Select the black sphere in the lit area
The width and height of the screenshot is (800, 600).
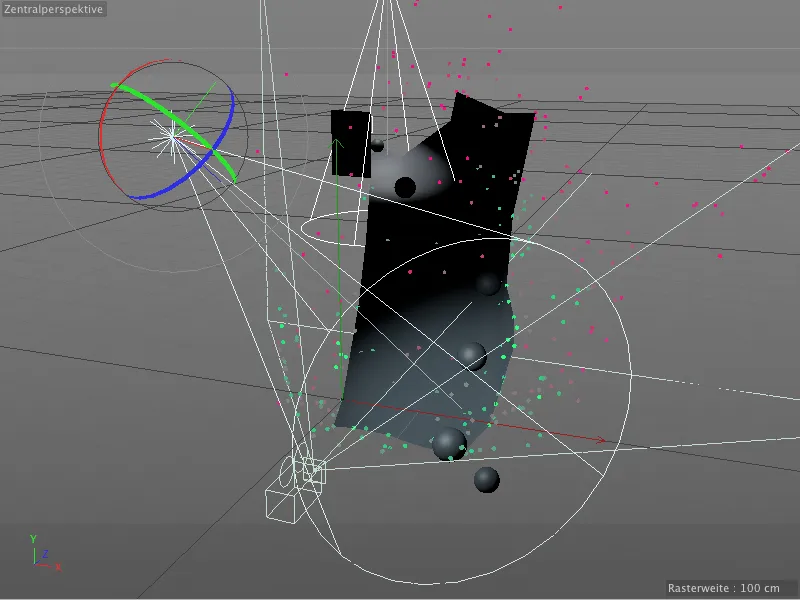405,187
